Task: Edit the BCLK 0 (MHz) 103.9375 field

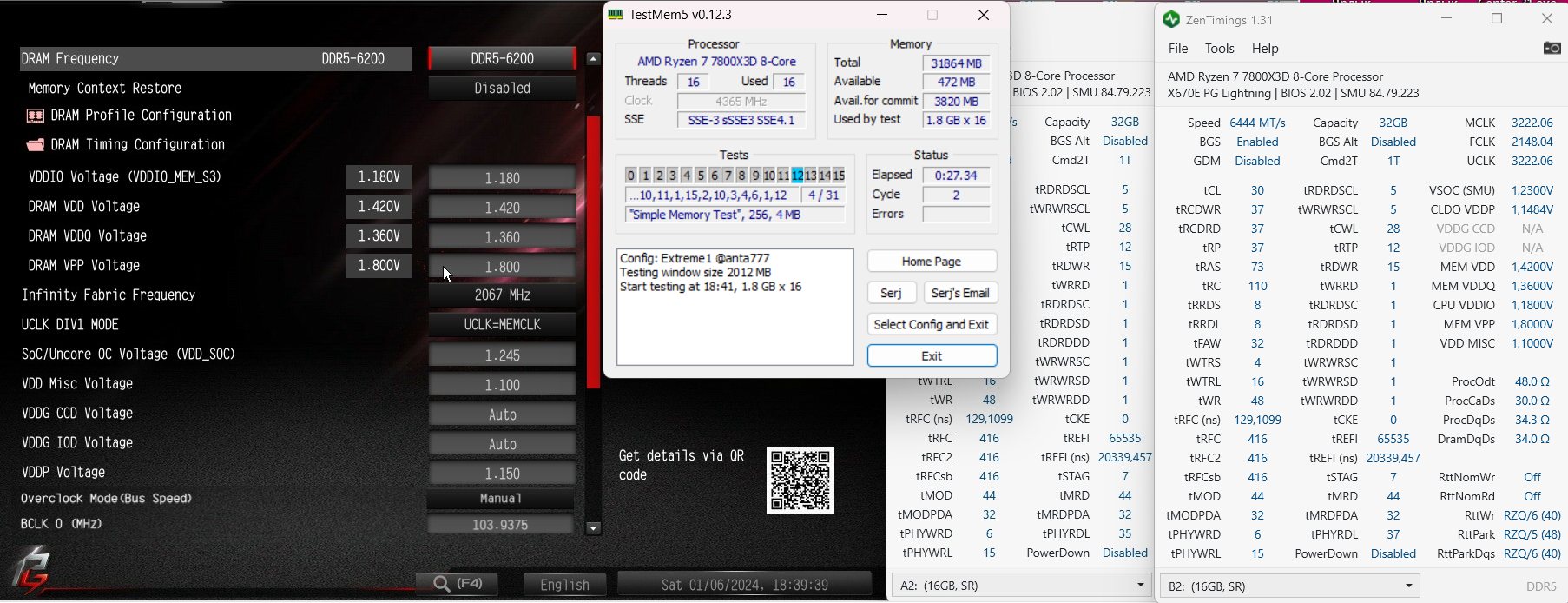Action: (x=501, y=525)
